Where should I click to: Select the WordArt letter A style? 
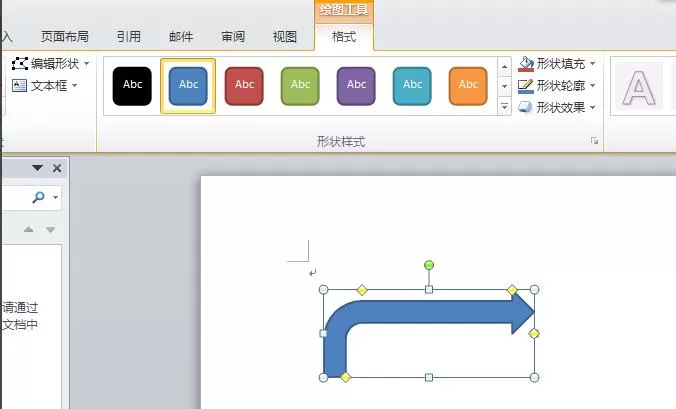click(639, 89)
